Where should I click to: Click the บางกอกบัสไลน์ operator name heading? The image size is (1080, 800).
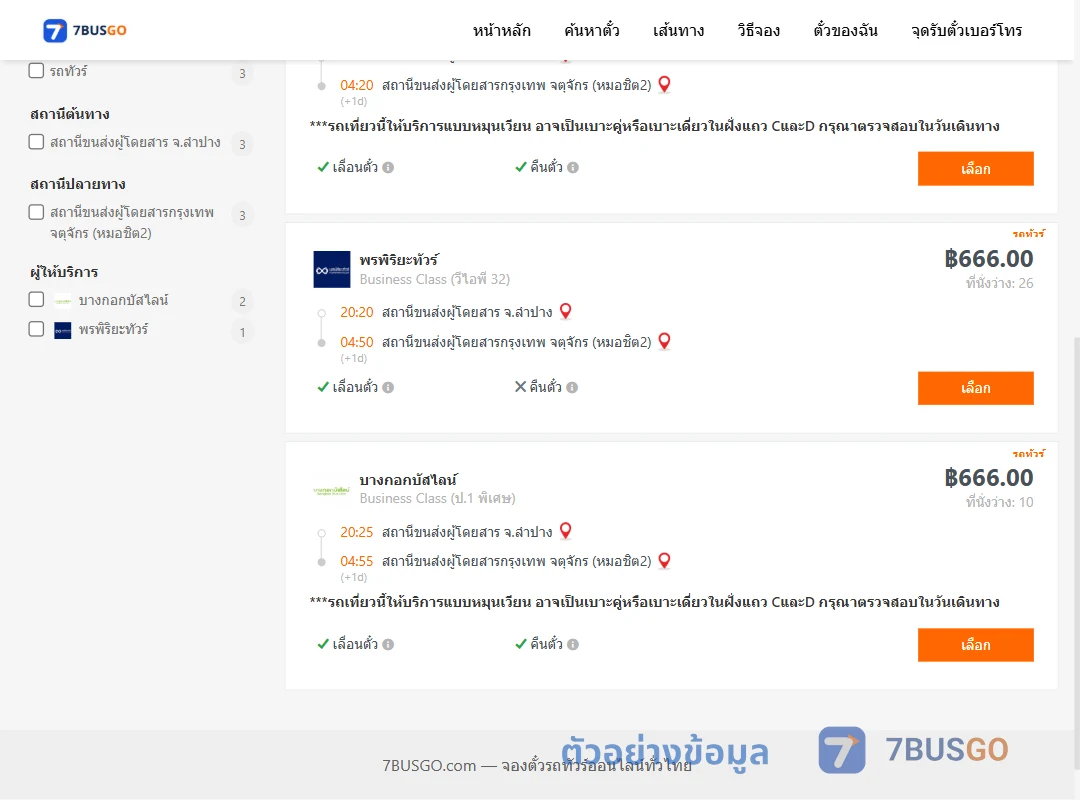click(x=408, y=480)
